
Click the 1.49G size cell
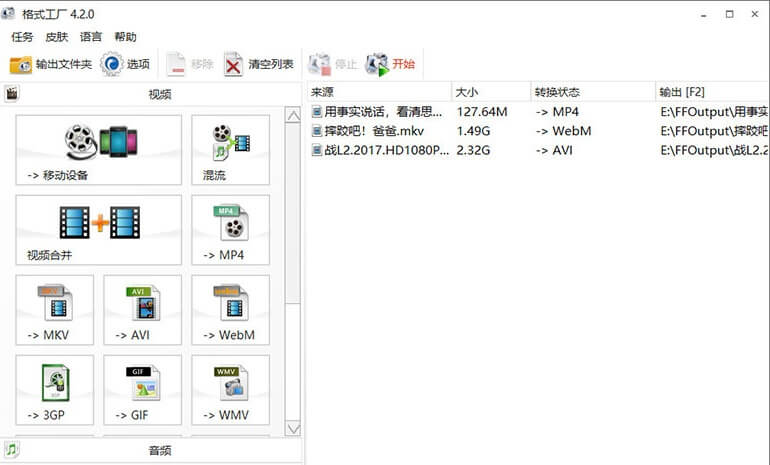473,131
